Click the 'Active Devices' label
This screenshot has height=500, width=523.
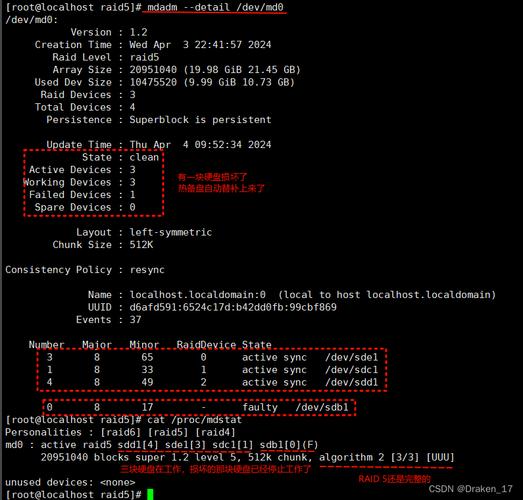pos(70,170)
